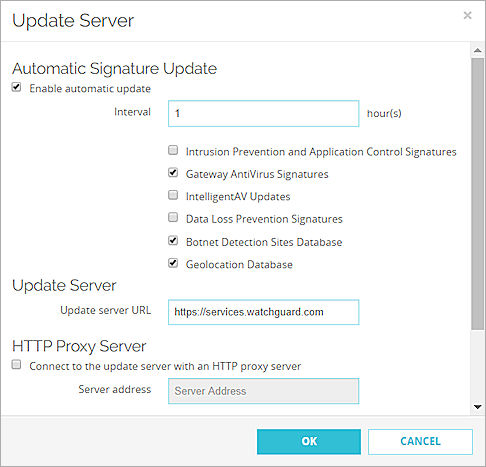Click the CANCEL button
486x467 pixels.
click(420, 441)
